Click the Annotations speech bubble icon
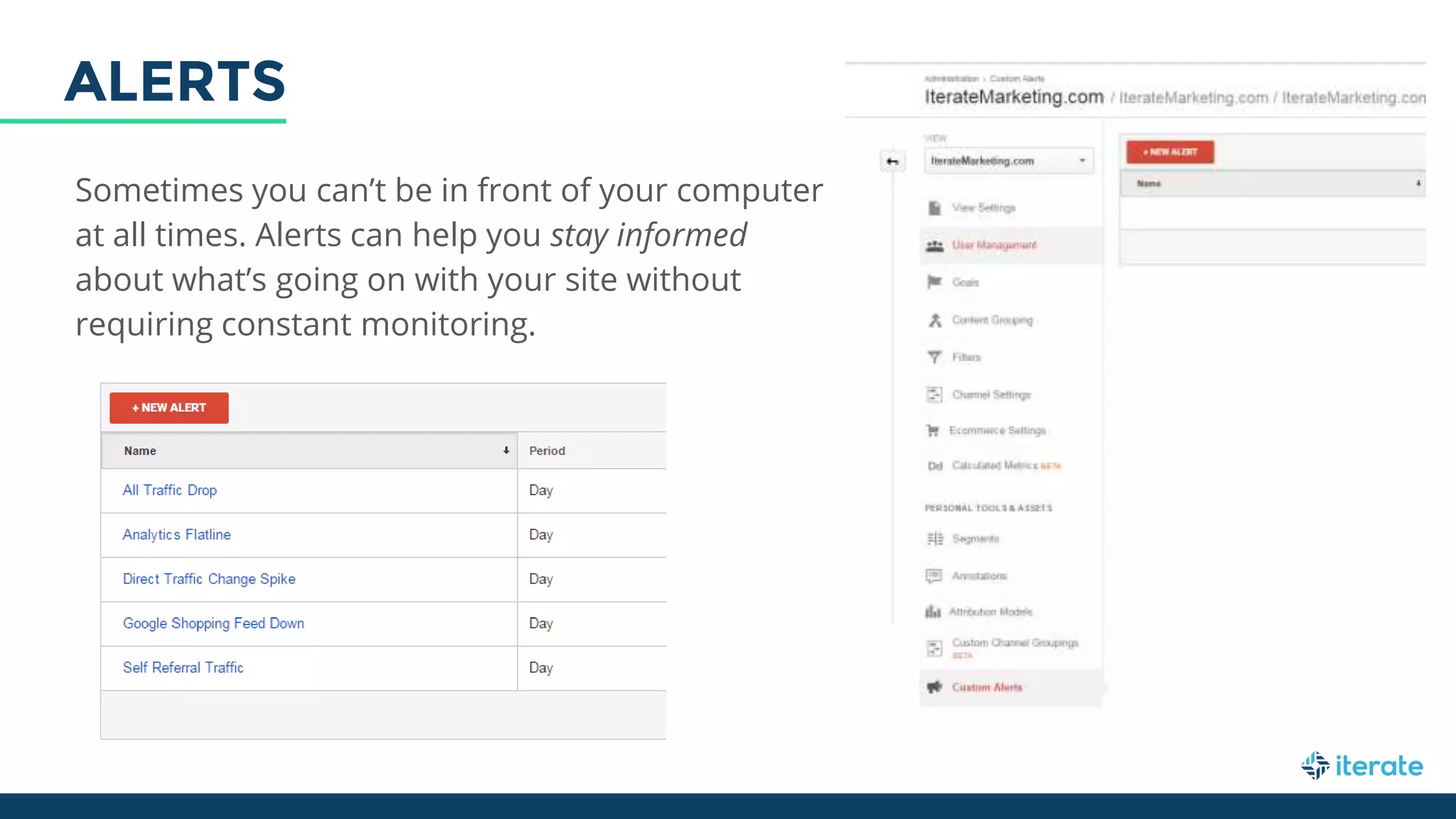The image size is (1456, 819). [934, 576]
